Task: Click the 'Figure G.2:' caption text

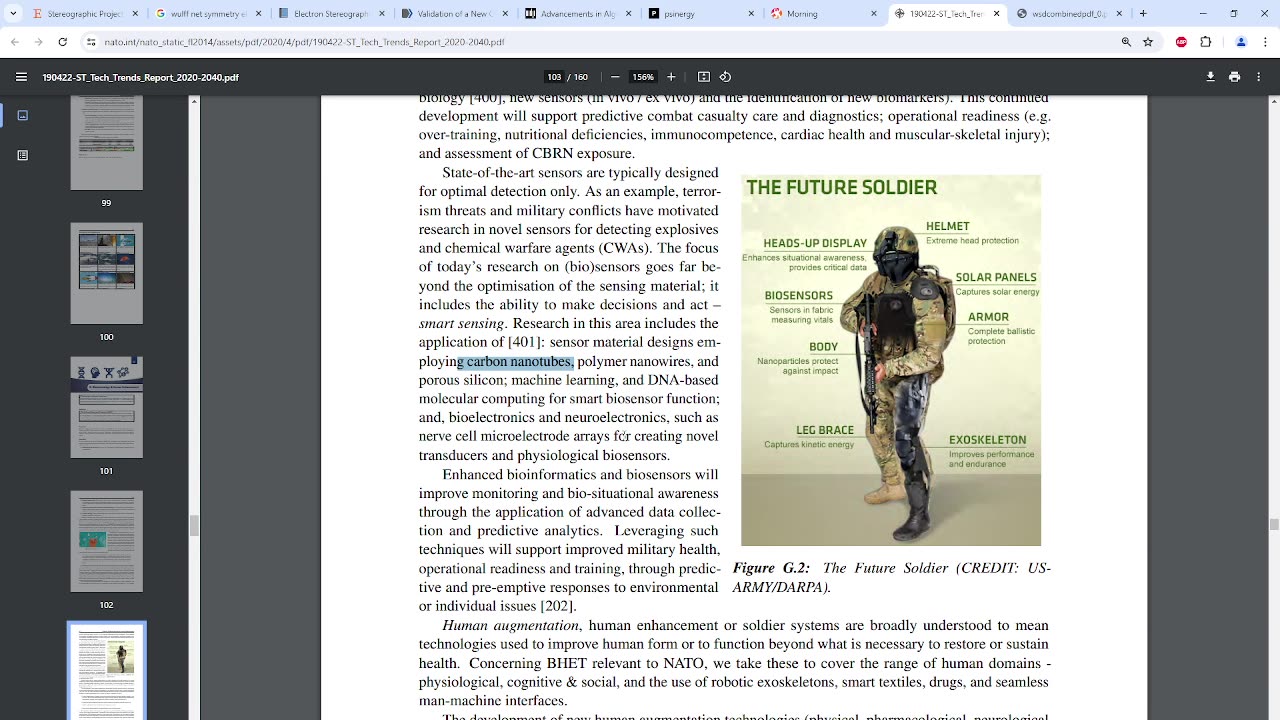Action: (771, 568)
